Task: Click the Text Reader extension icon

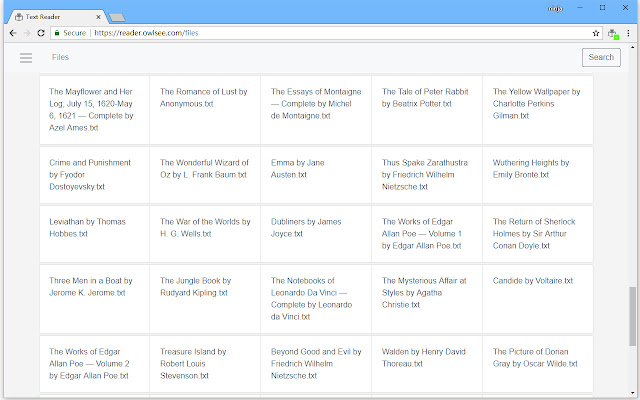Action: [x=615, y=34]
